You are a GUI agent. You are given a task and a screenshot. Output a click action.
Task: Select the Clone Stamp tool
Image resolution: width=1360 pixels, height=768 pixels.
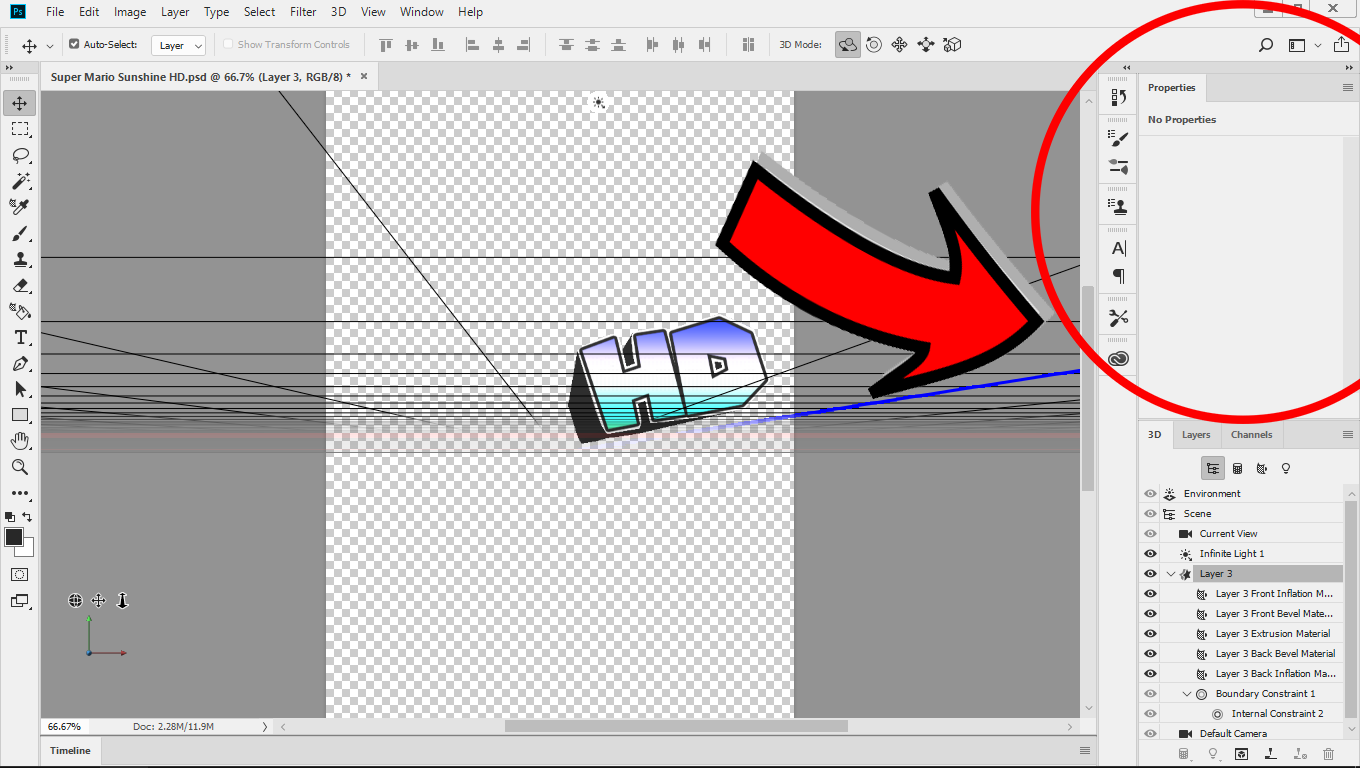click(20, 259)
